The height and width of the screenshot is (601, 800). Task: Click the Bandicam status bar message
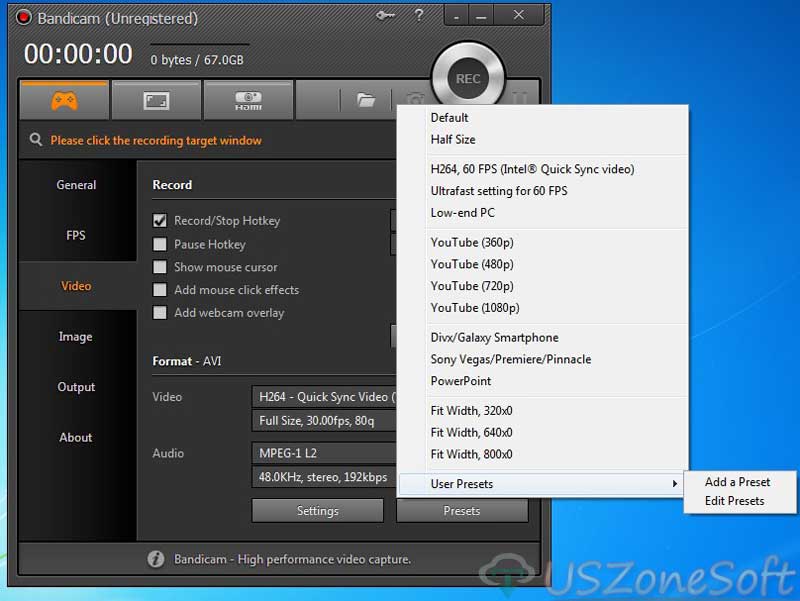tap(292, 559)
